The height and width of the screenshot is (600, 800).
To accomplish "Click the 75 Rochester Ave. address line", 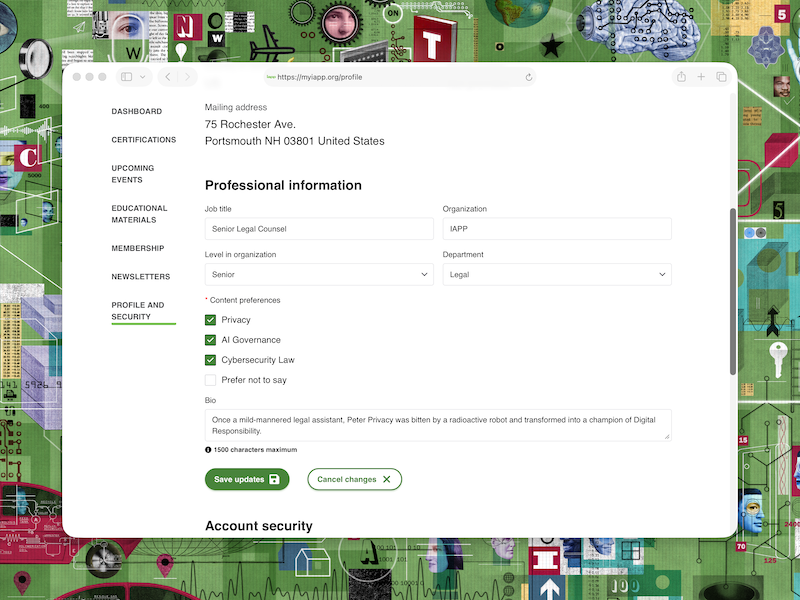I will (250, 124).
